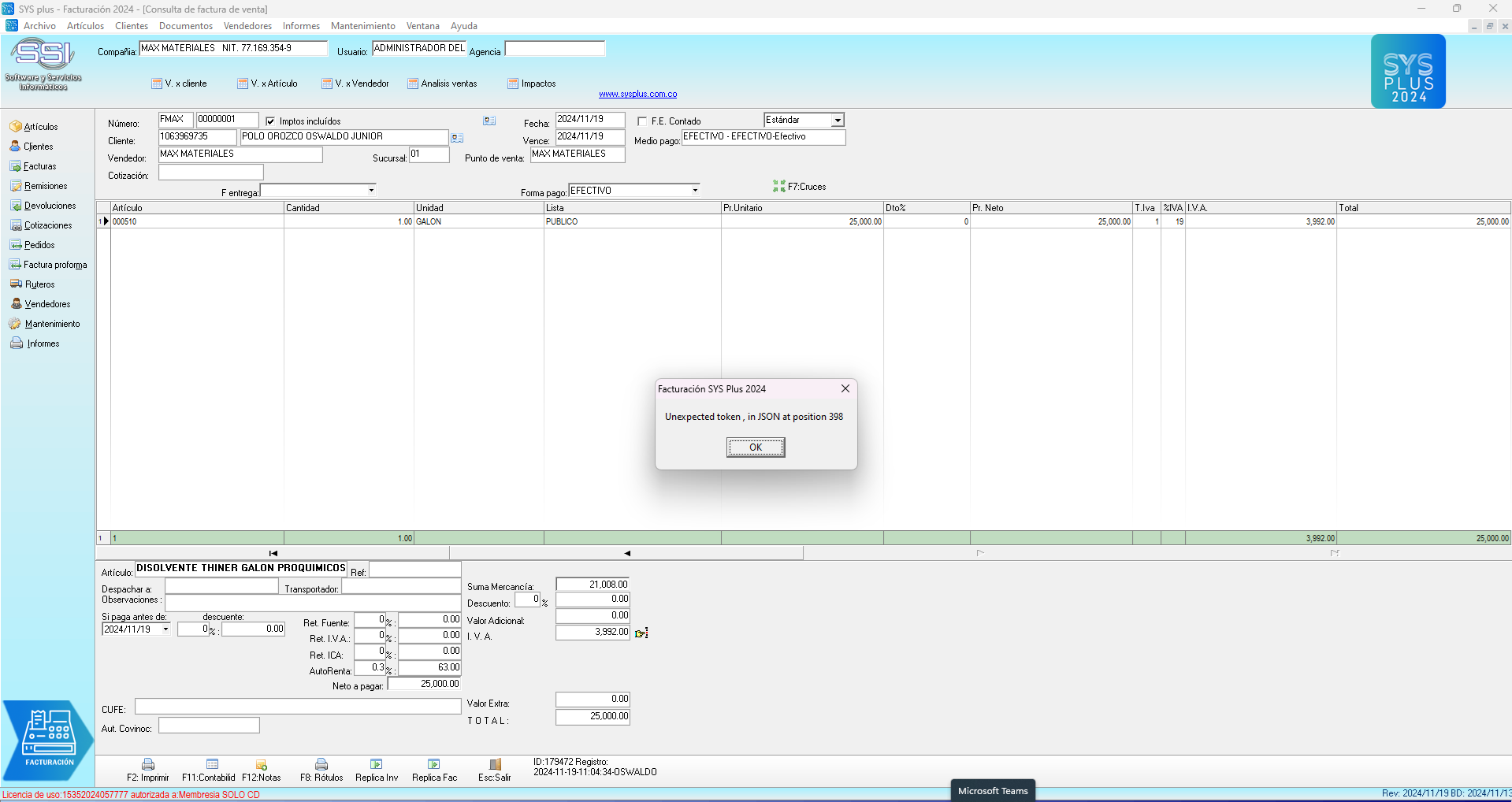Click the Observaciones input field
1512x802 pixels.
pos(313,603)
